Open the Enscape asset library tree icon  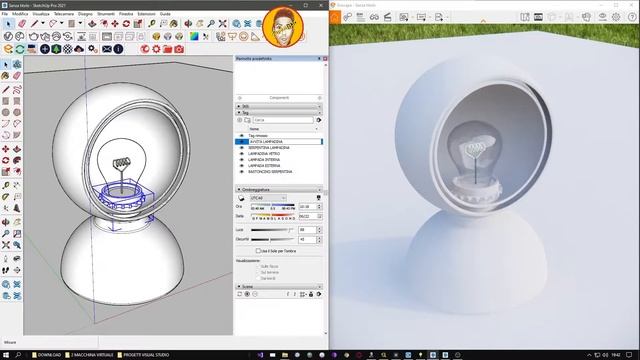[x=56, y=49]
